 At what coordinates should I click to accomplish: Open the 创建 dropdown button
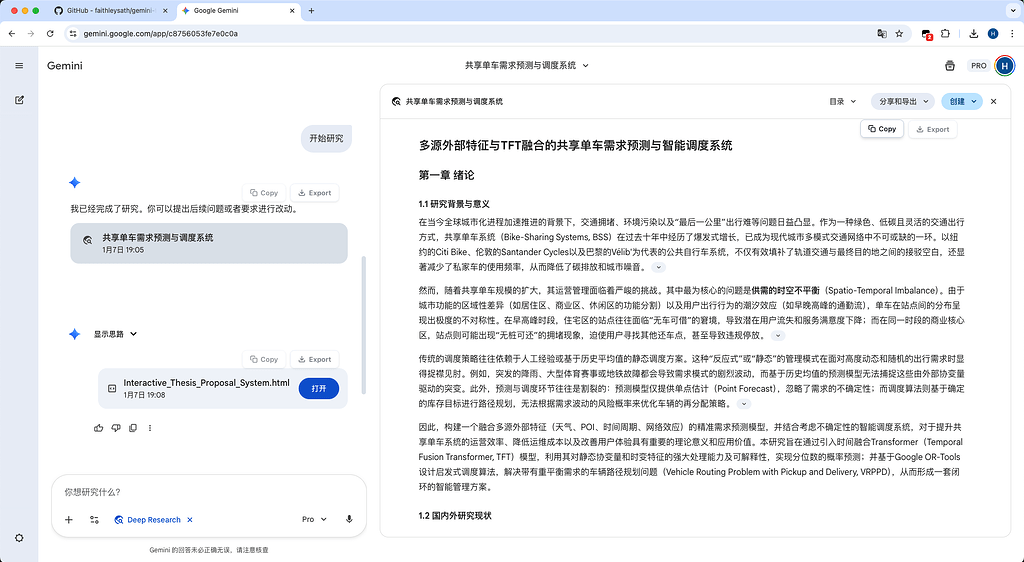click(962, 101)
